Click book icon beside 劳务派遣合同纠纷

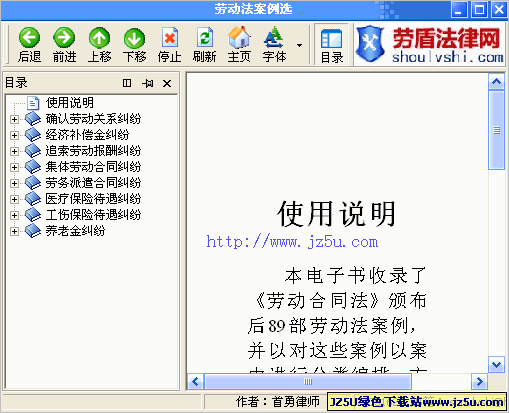(33, 183)
